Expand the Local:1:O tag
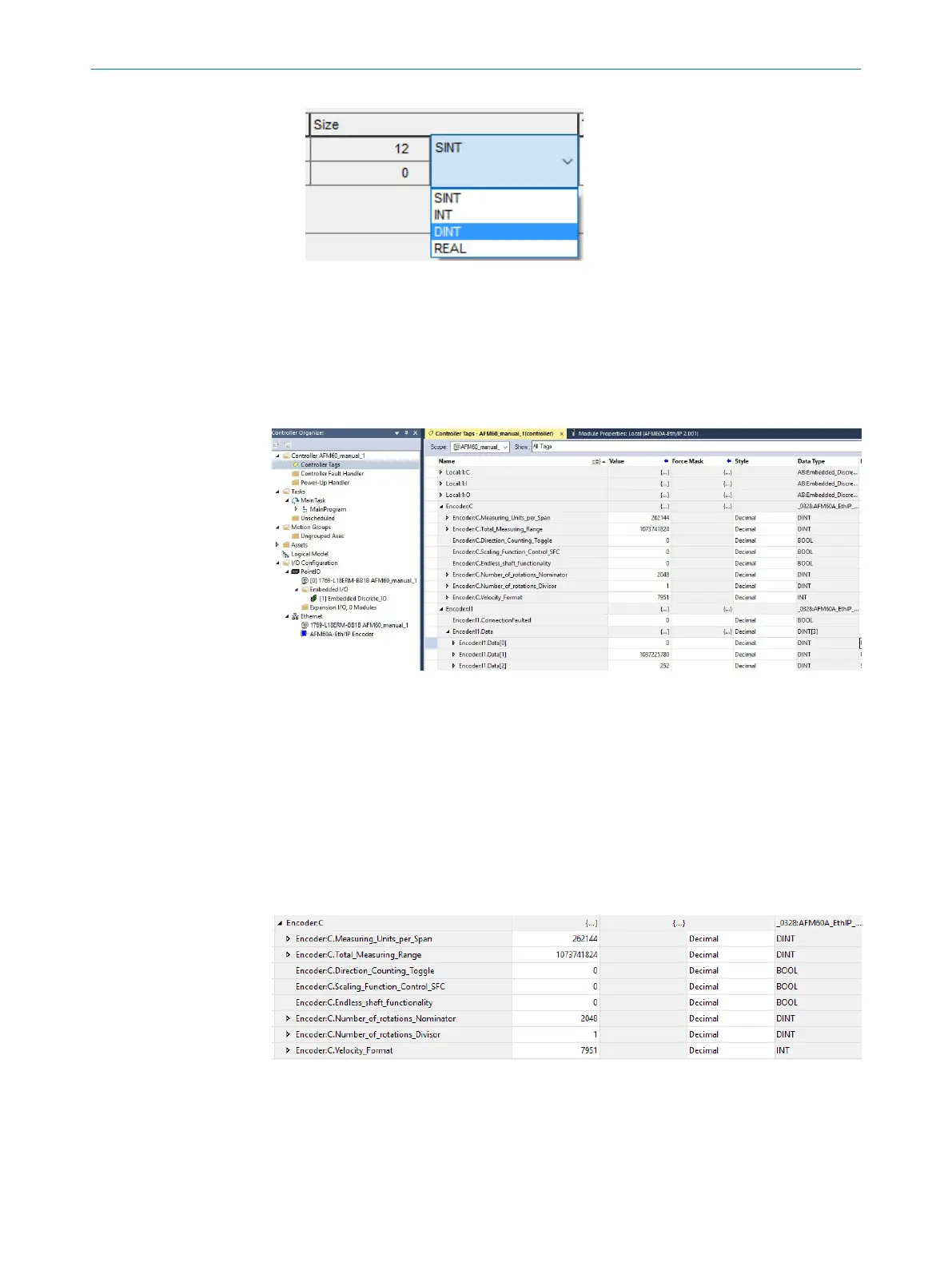The height and width of the screenshot is (1266, 952). (x=440, y=495)
